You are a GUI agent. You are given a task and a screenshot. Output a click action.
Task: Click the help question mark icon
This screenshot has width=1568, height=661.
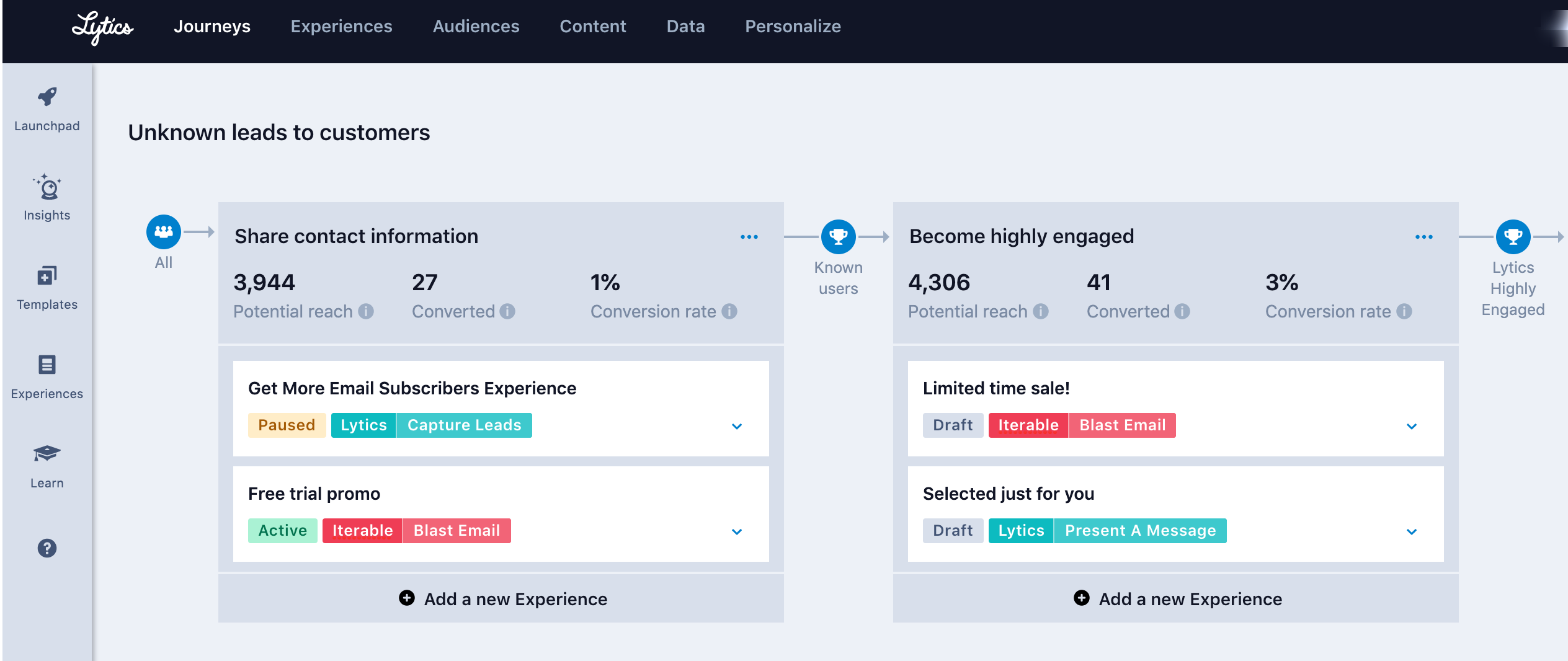(47, 548)
